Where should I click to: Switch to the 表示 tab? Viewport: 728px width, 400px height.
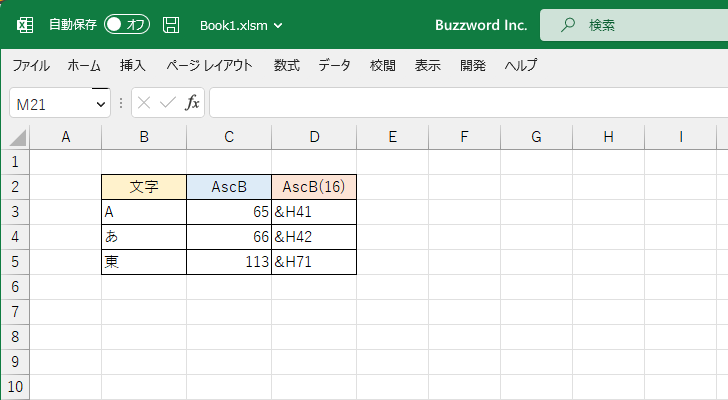coord(428,65)
